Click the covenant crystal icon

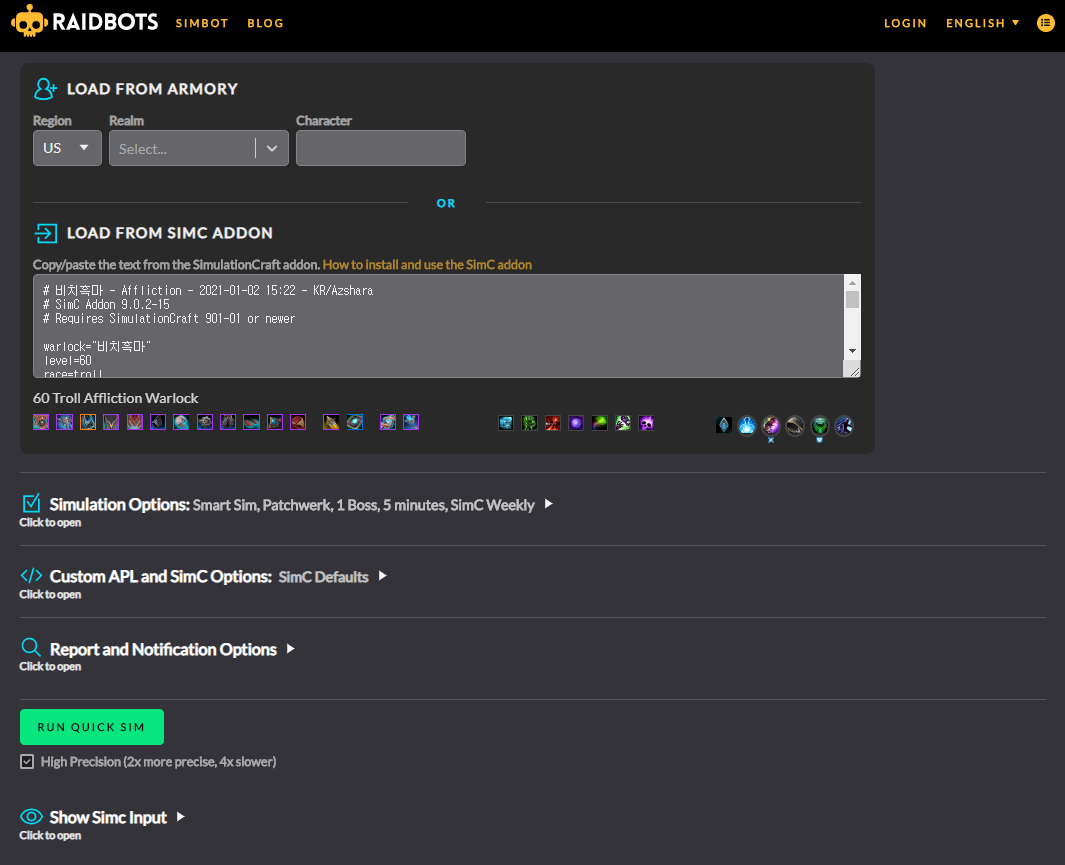click(x=724, y=425)
